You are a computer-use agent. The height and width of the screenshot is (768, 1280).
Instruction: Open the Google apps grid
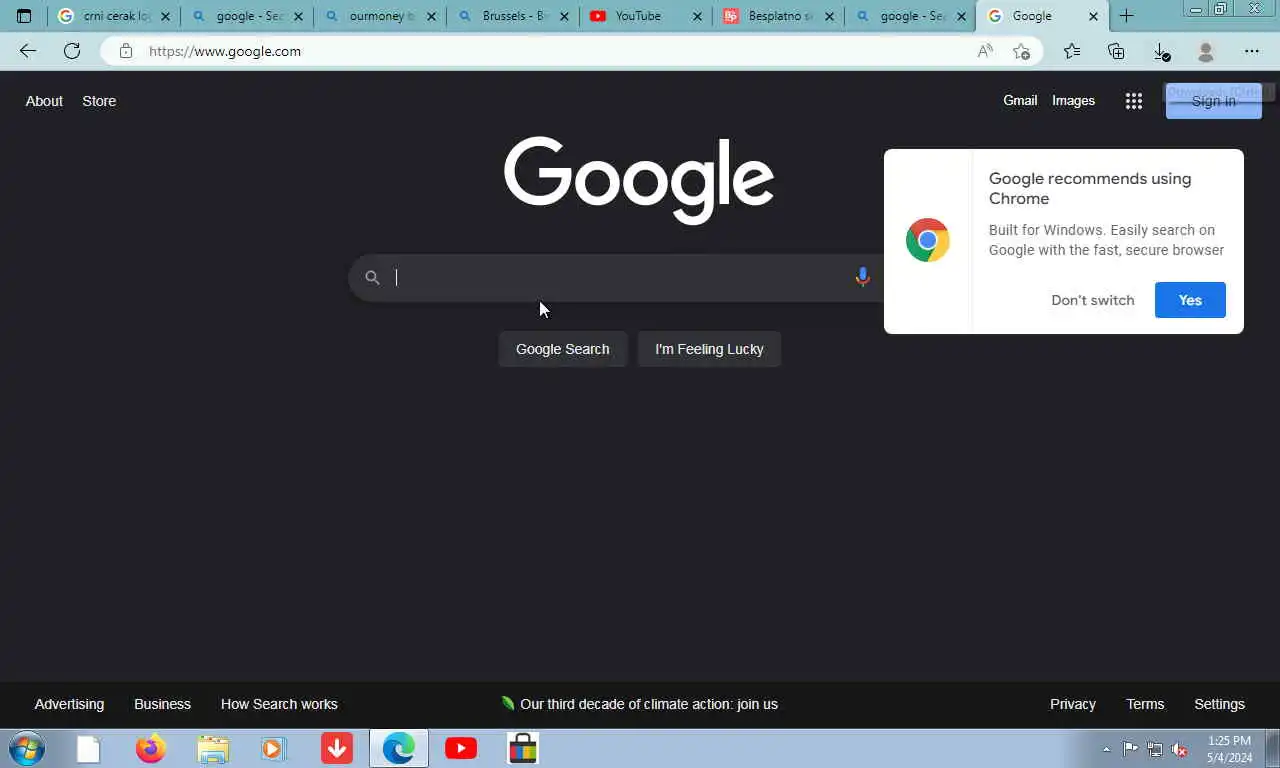click(1133, 101)
